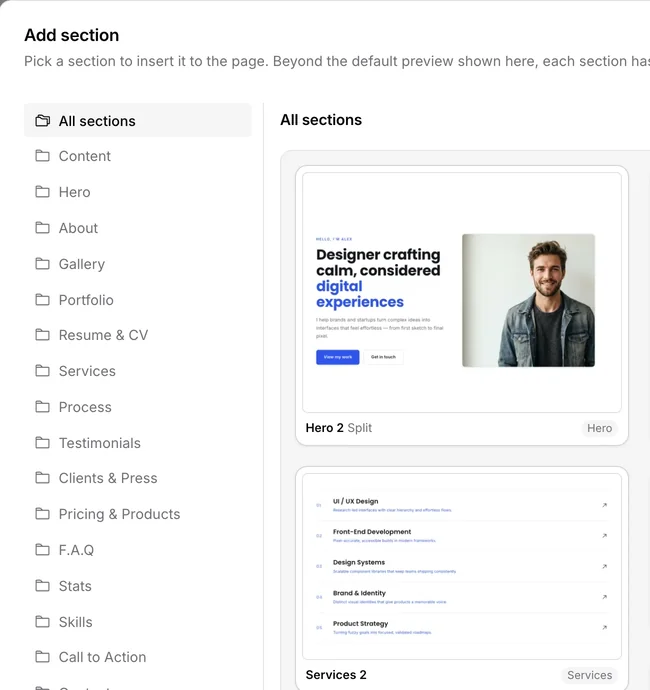Click the folder icon beside Services
The width and height of the screenshot is (650, 690).
(43, 371)
